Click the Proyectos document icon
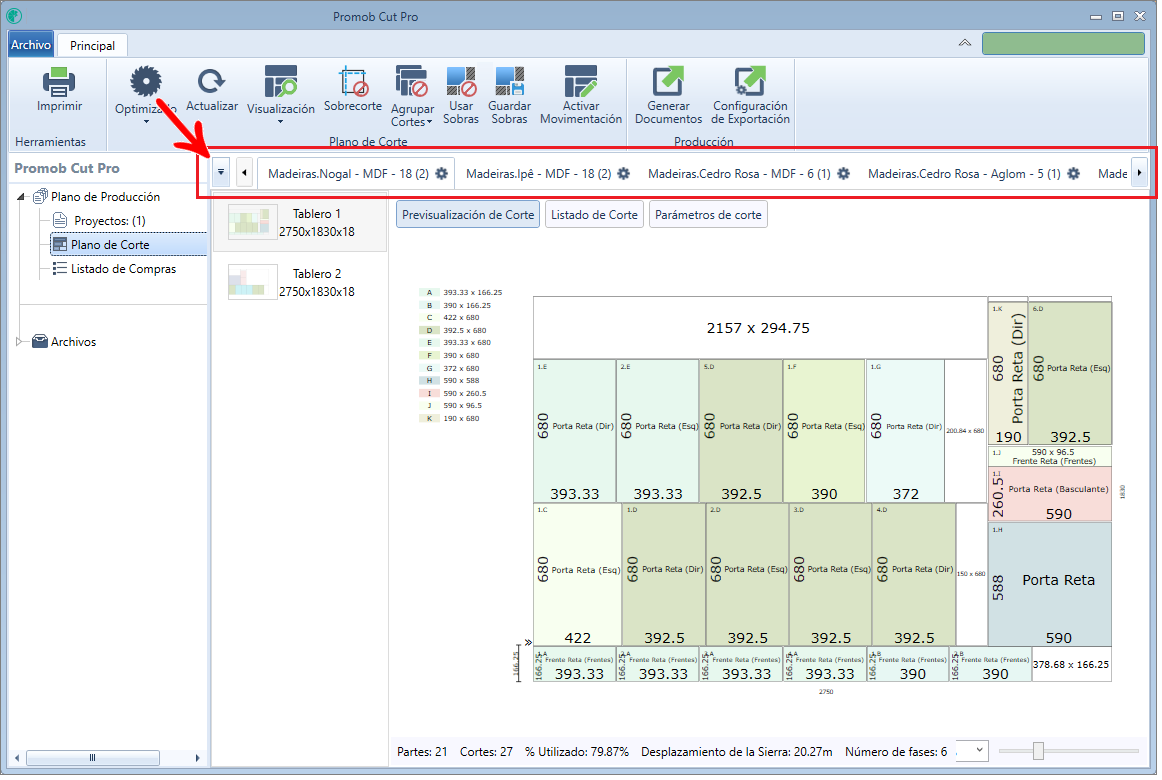This screenshot has width=1162, height=780. click(x=60, y=220)
